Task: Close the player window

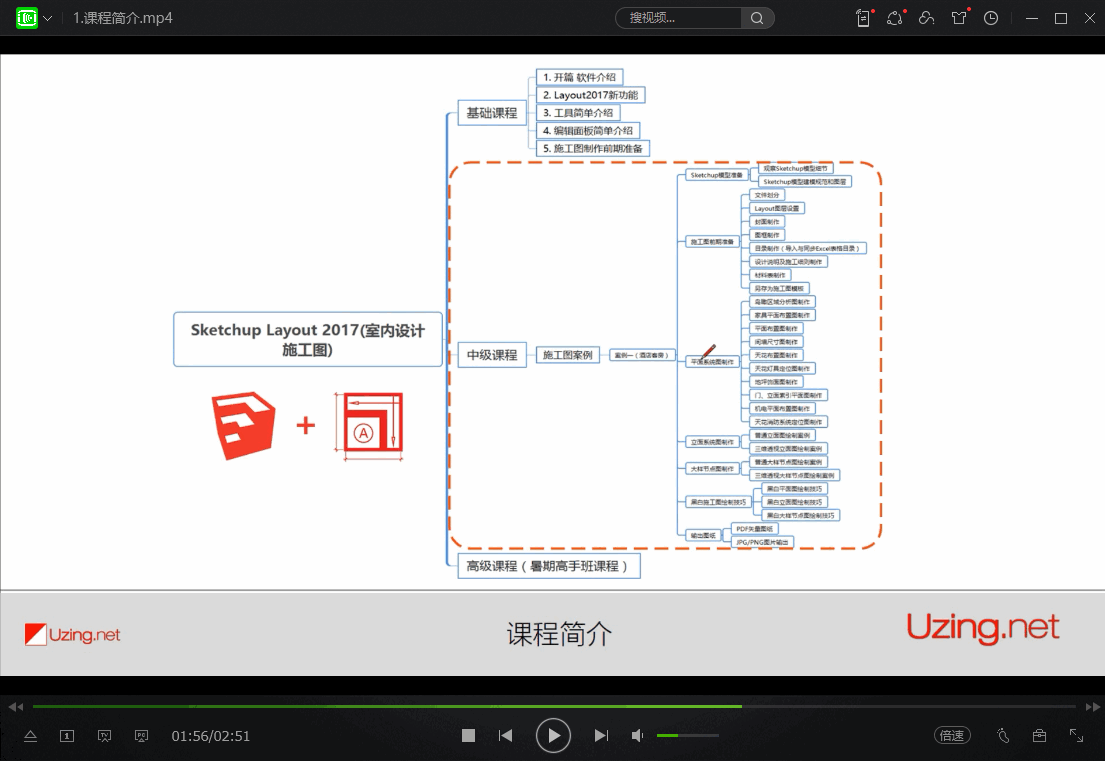Action: [1089, 18]
